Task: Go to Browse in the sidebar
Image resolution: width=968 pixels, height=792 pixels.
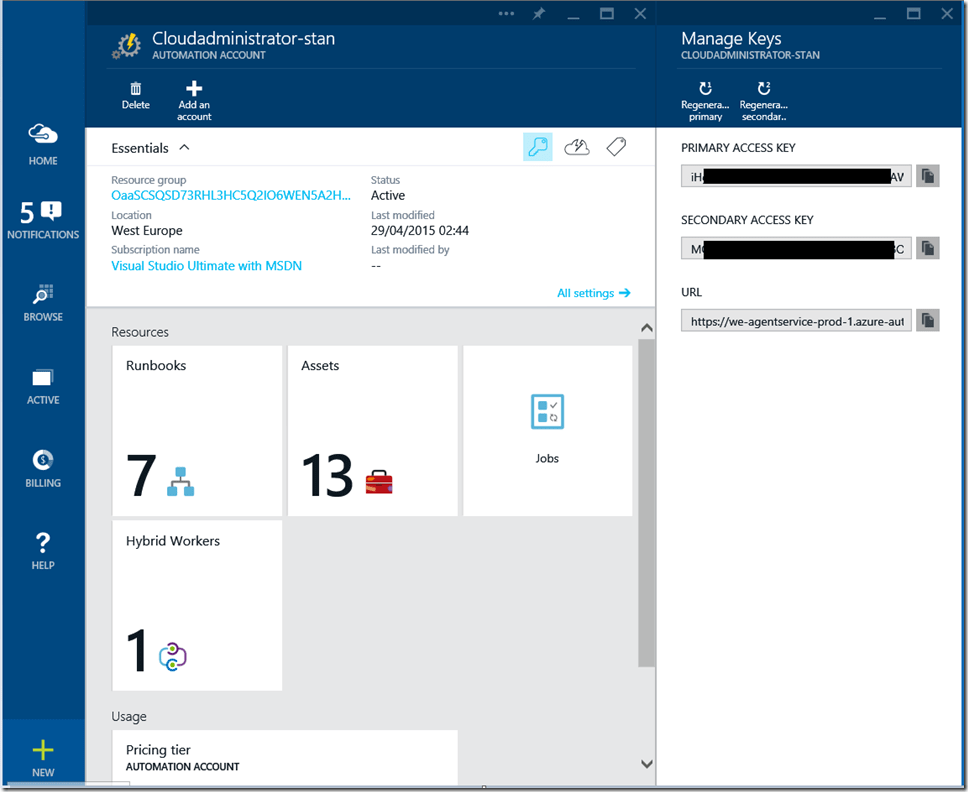Action: point(43,302)
